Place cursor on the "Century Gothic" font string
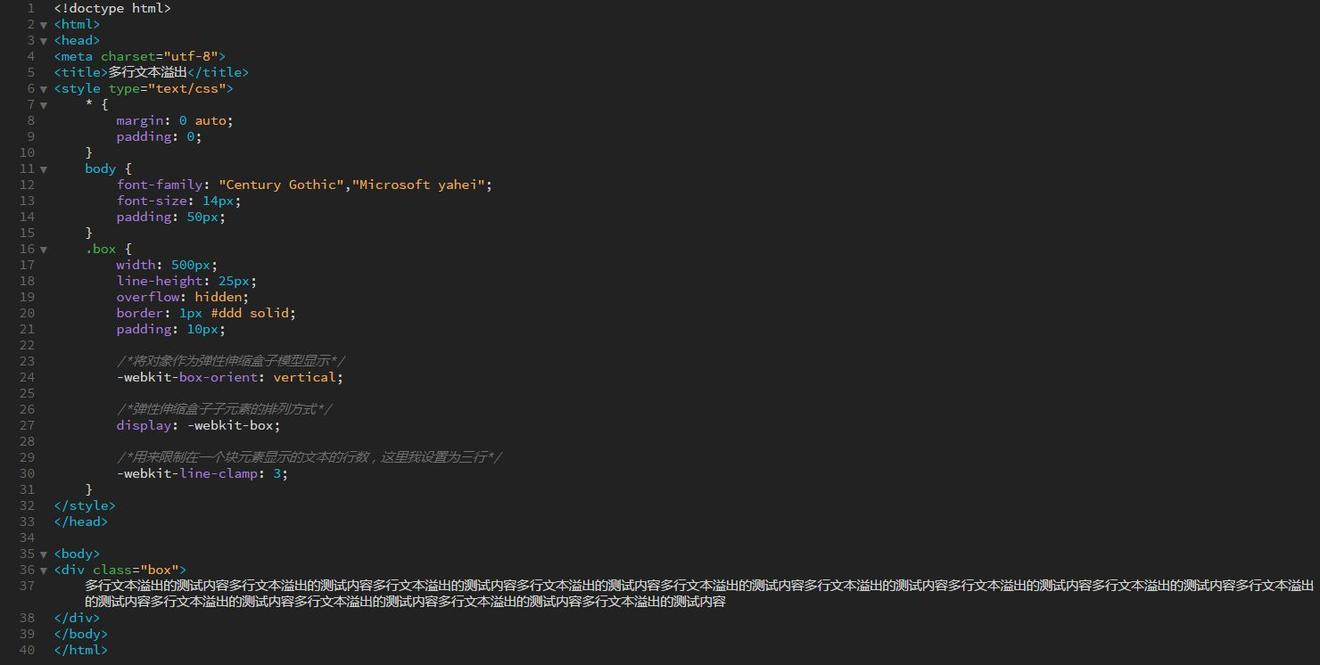 coord(280,185)
